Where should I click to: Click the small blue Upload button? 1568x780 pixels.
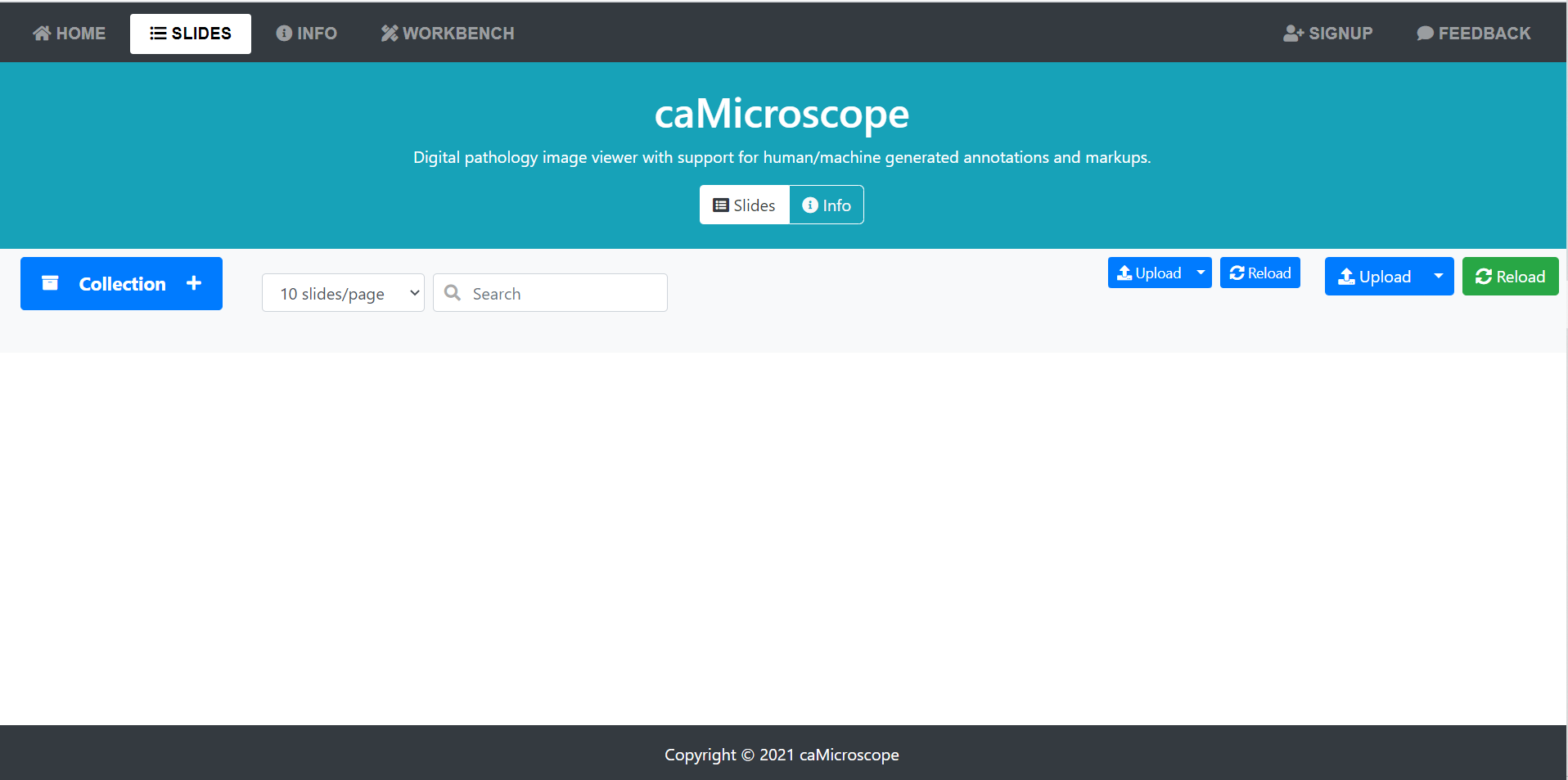pos(1149,273)
